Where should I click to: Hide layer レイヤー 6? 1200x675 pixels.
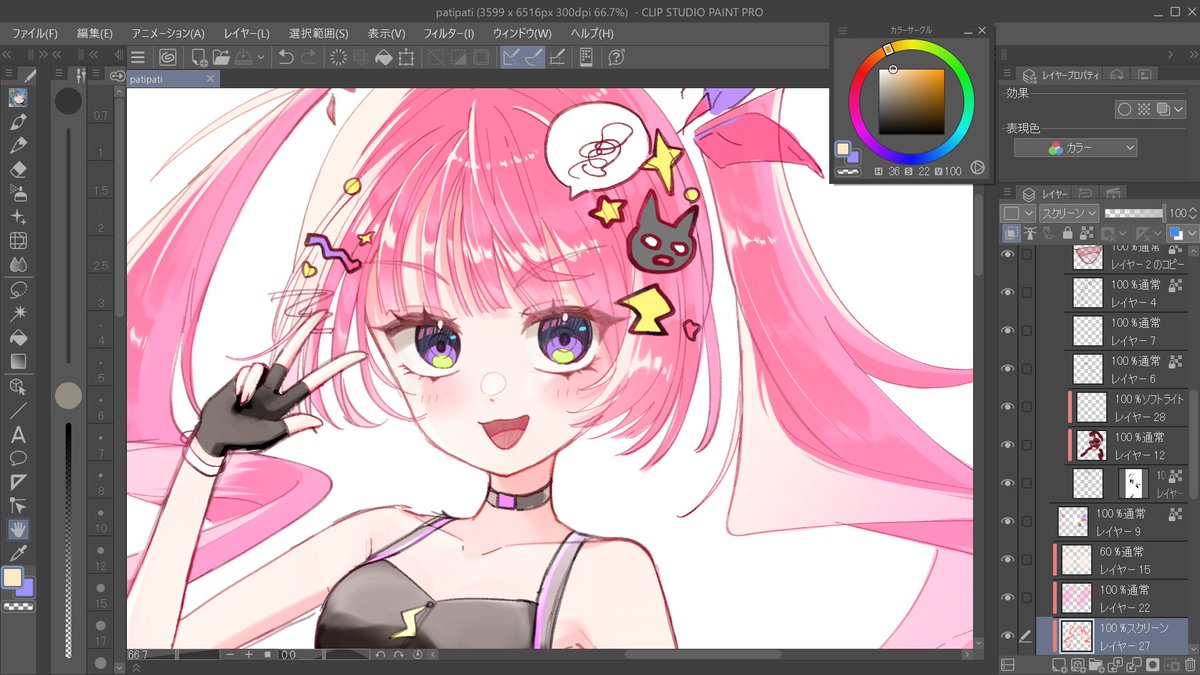click(x=1008, y=368)
